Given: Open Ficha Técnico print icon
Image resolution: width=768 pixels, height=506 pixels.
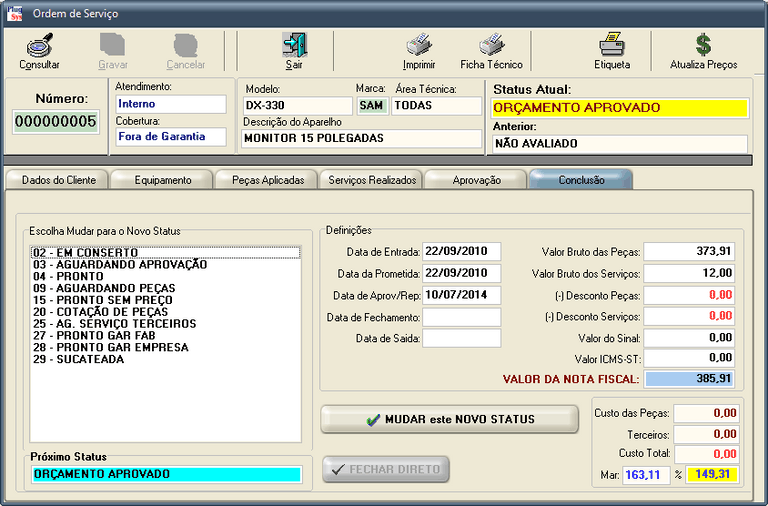Looking at the screenshot, I should [x=491, y=46].
